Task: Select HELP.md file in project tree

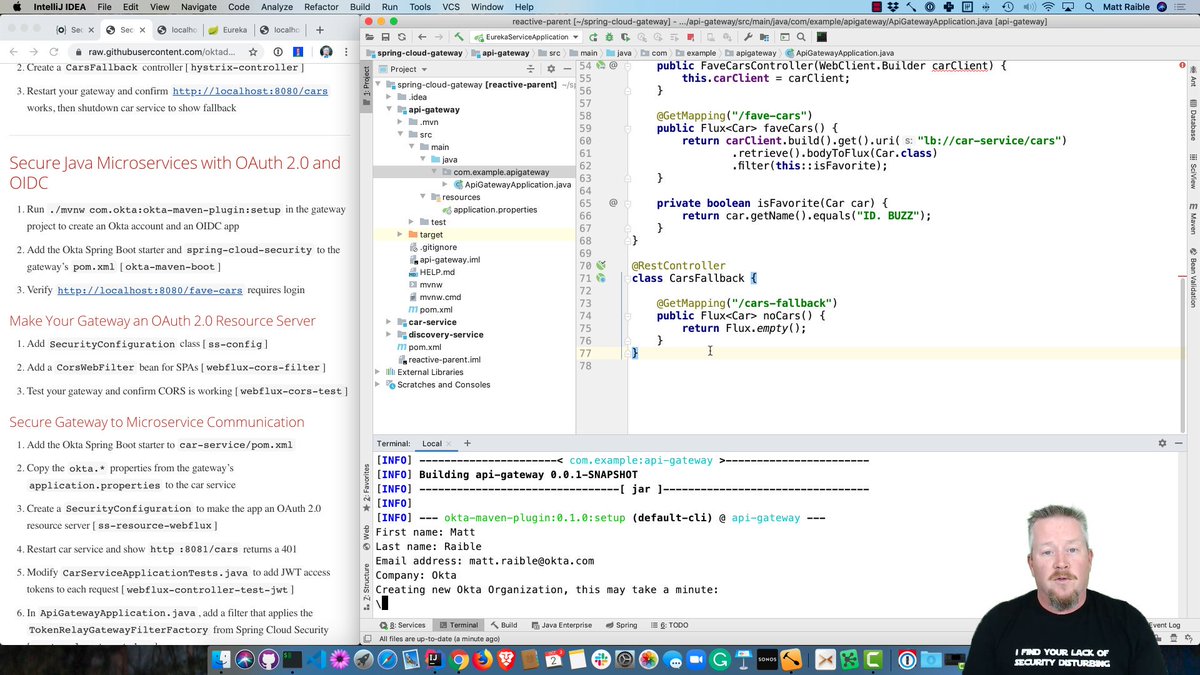Action: pyautogui.click(x=430, y=272)
